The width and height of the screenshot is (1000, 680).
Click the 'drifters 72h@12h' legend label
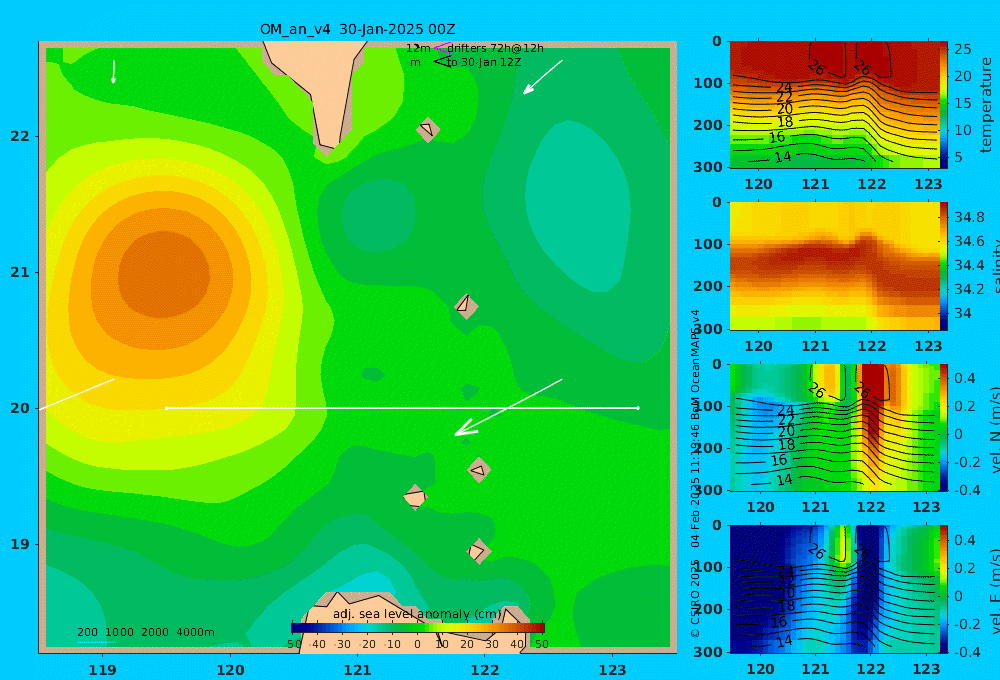[496, 48]
